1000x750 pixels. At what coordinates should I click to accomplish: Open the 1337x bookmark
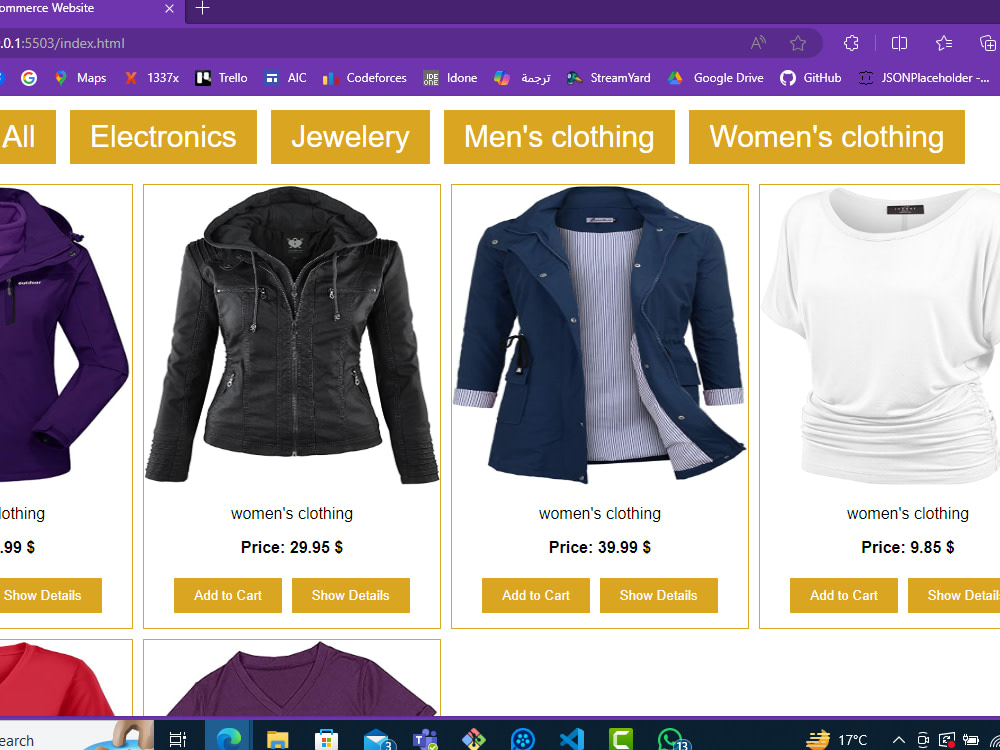coord(152,78)
